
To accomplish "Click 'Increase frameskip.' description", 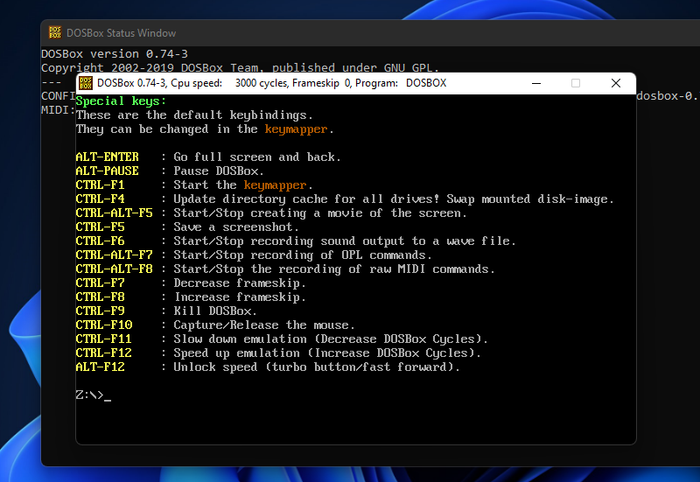I will point(240,297).
